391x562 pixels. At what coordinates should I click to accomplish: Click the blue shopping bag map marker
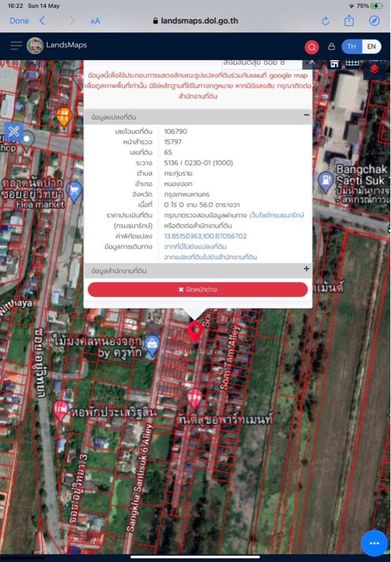(152, 346)
